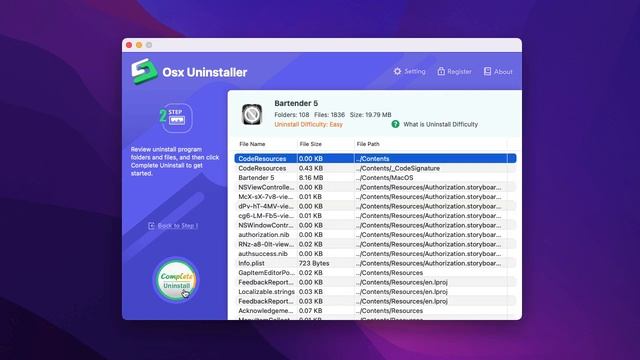The width and height of the screenshot is (640, 360).
Task: Click the Register label in header
Action: point(459,71)
